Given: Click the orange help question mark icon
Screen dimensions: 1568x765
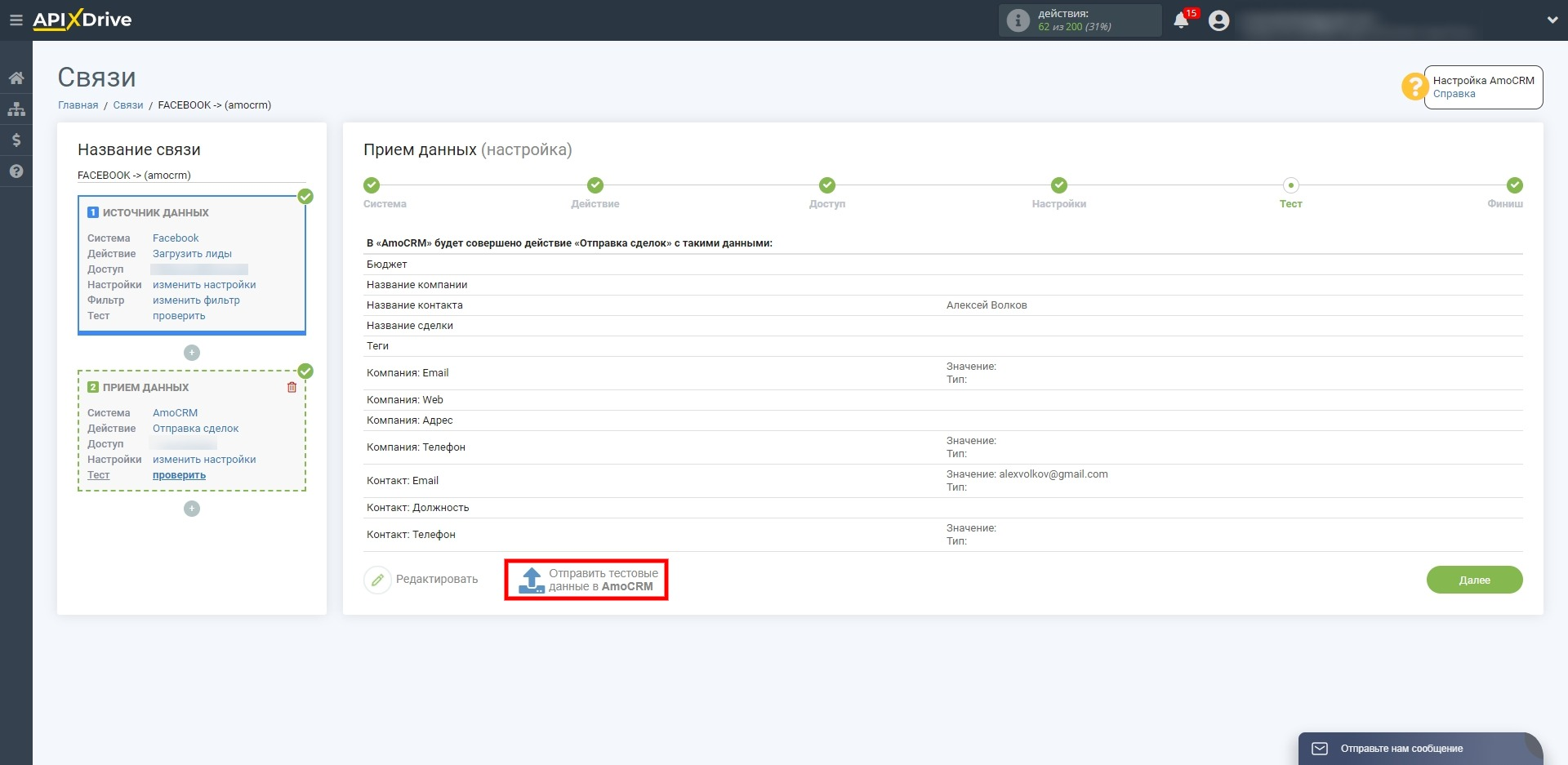Looking at the screenshot, I should [x=1414, y=87].
